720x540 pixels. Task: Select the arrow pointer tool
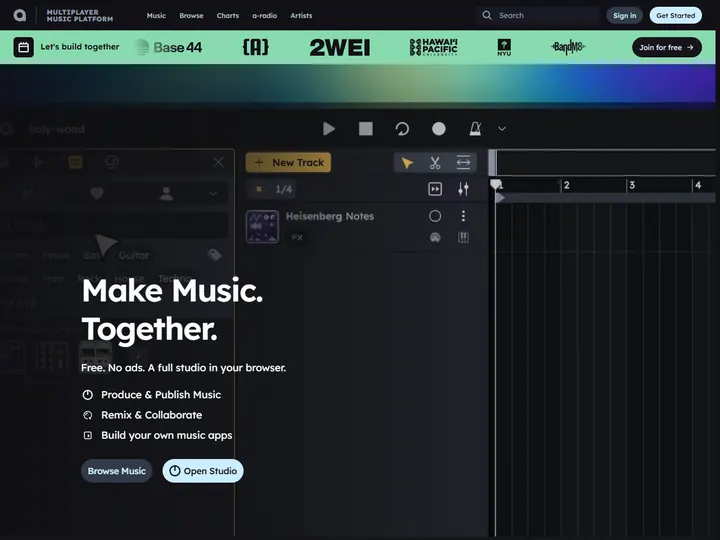[407, 163]
